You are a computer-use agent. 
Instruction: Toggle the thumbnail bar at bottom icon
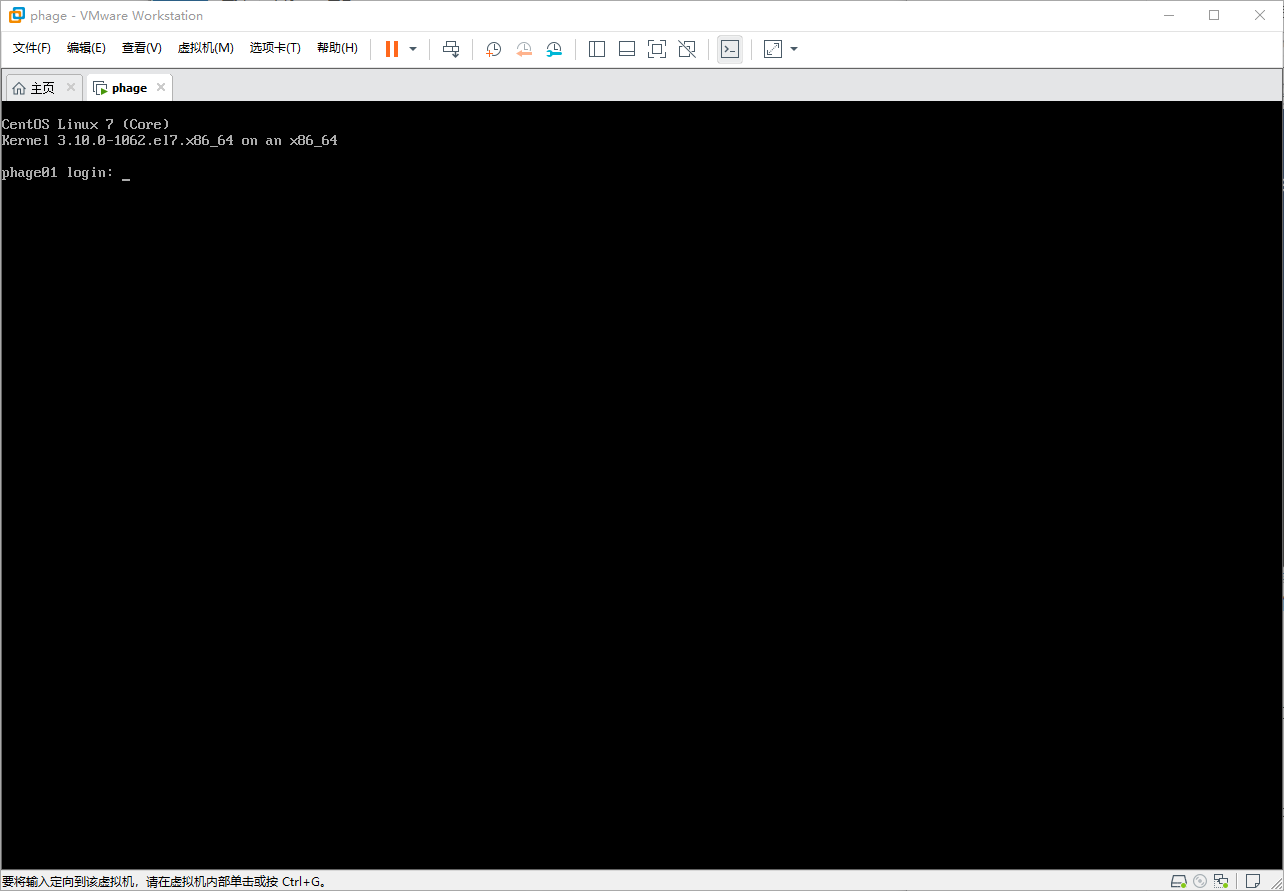pyautogui.click(x=627, y=49)
